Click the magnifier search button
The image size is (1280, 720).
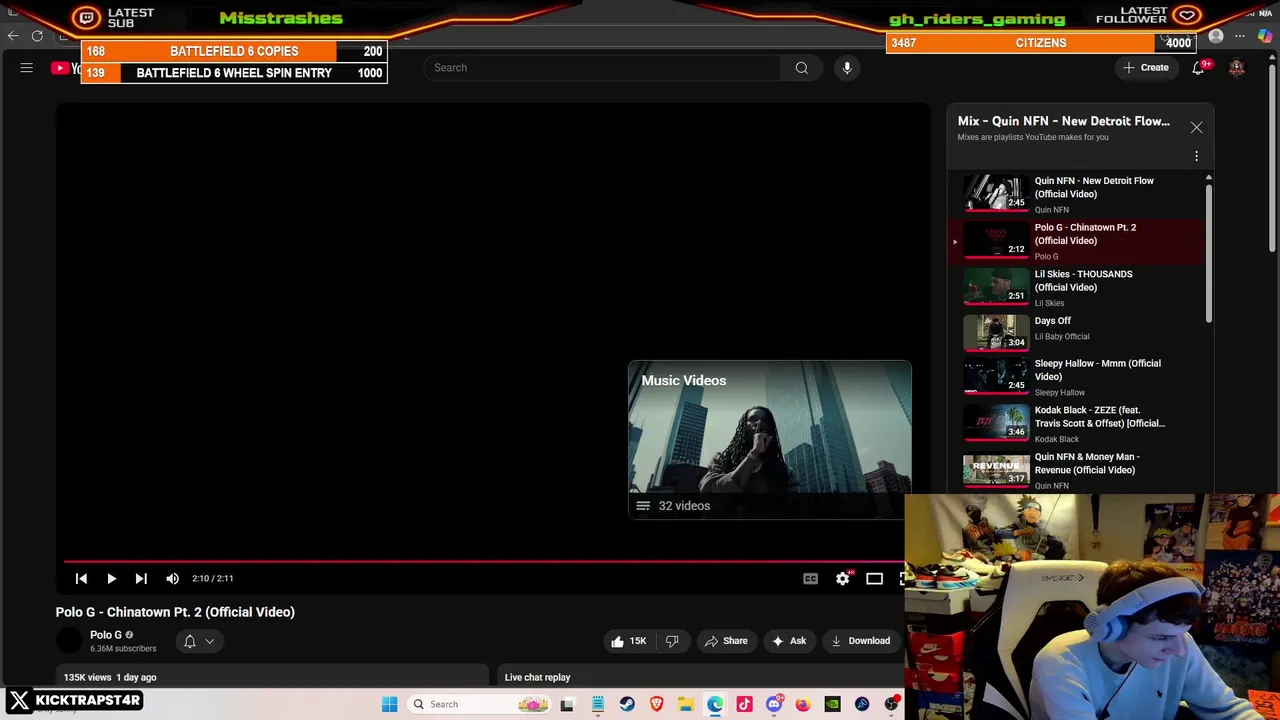[x=801, y=68]
